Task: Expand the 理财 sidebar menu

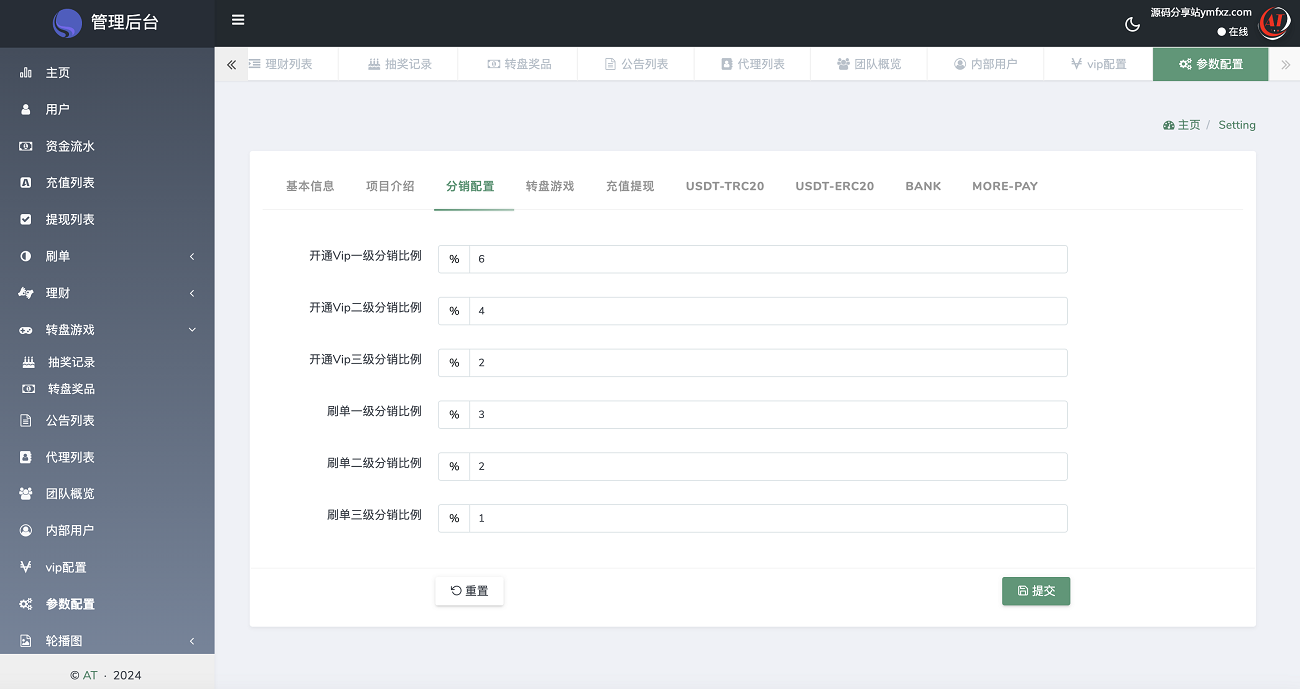Action: tap(107, 293)
